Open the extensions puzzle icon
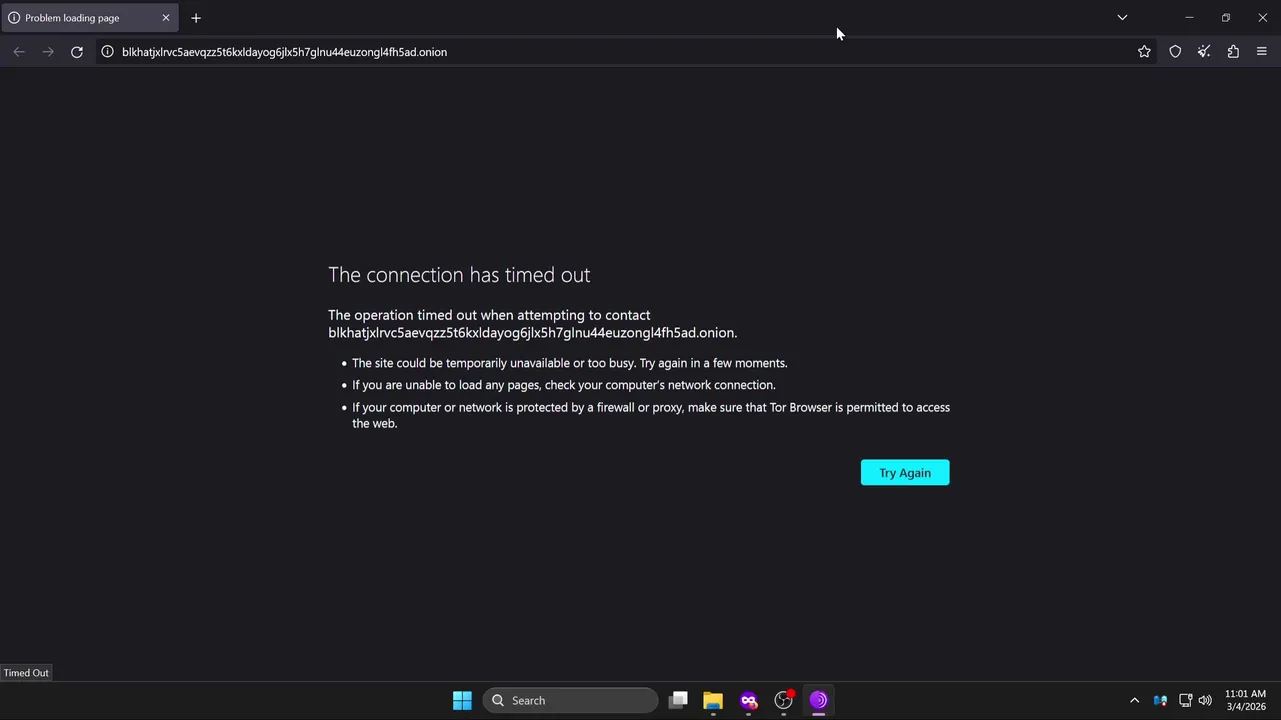This screenshot has width=1281, height=720. (1233, 52)
